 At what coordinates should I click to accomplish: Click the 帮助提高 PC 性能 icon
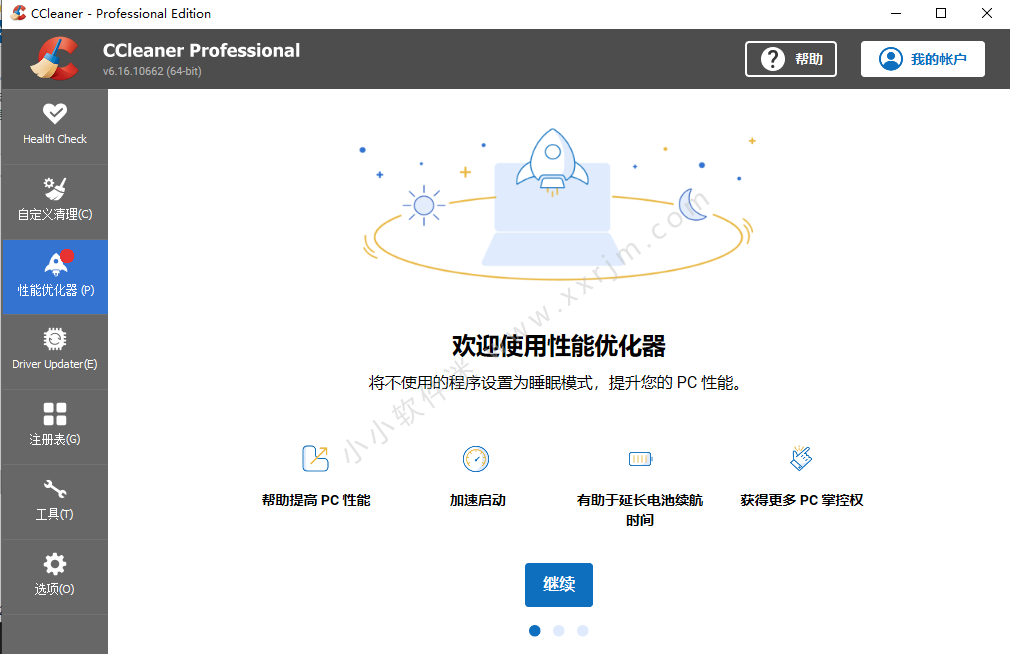(x=316, y=459)
